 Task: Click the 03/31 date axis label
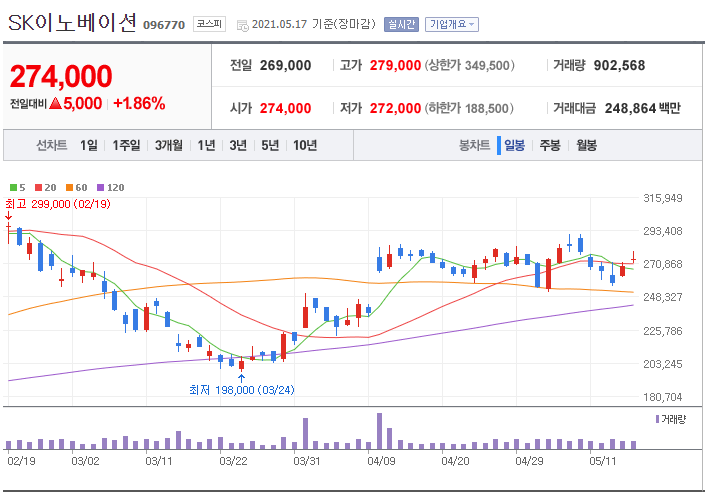point(307,461)
